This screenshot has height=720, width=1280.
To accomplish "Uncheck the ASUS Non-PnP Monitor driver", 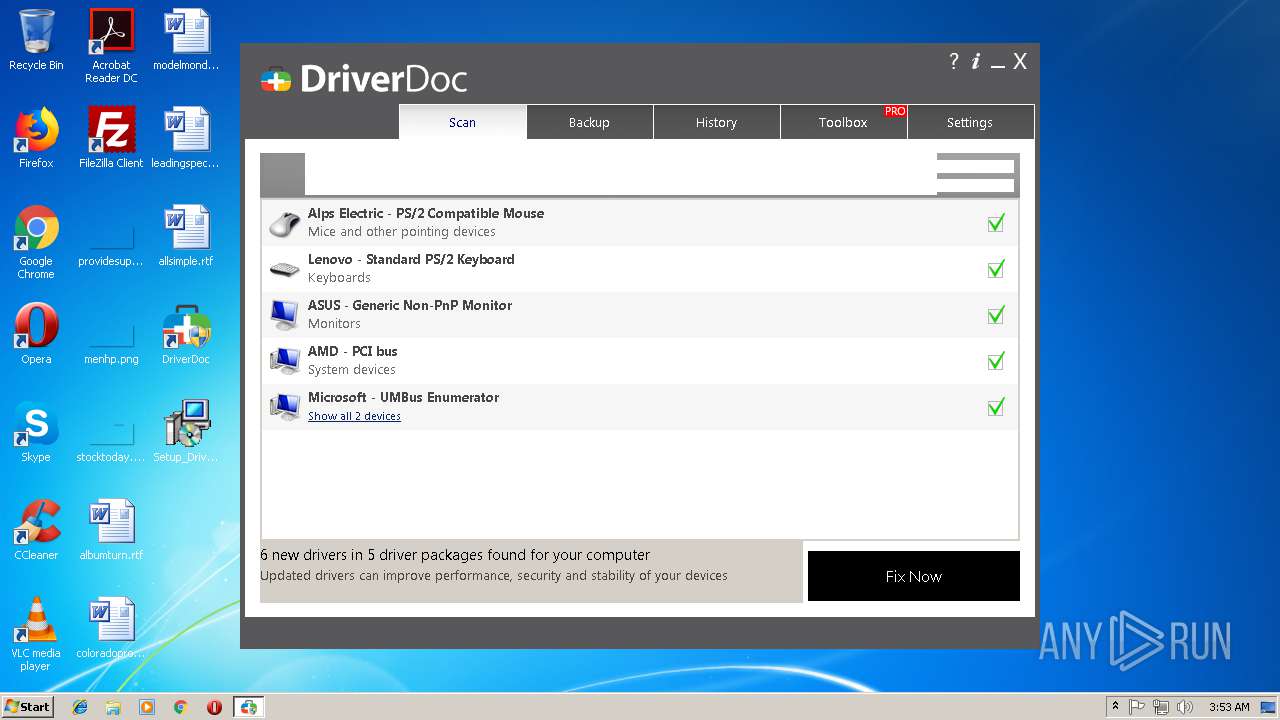I will point(996,315).
